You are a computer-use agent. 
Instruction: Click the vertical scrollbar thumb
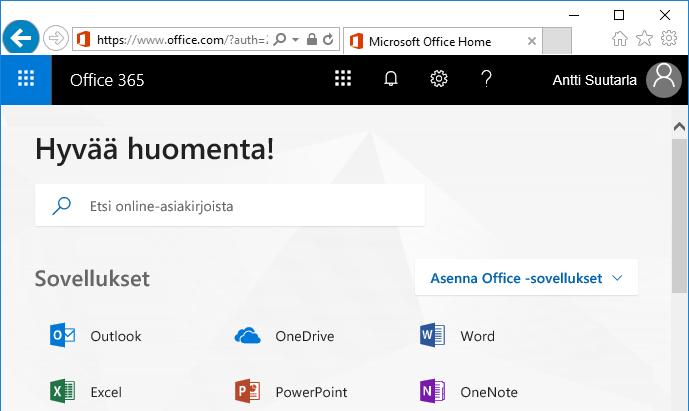[x=679, y=215]
